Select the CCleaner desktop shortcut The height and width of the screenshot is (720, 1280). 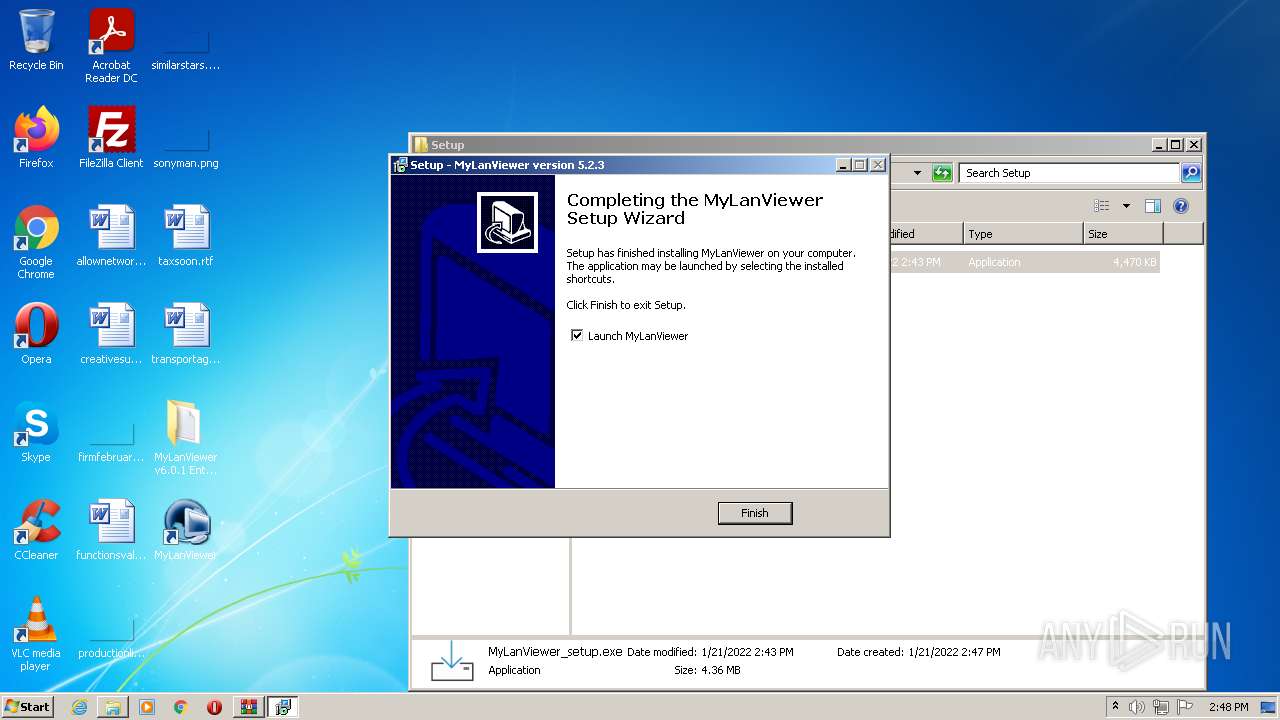[x=36, y=530]
